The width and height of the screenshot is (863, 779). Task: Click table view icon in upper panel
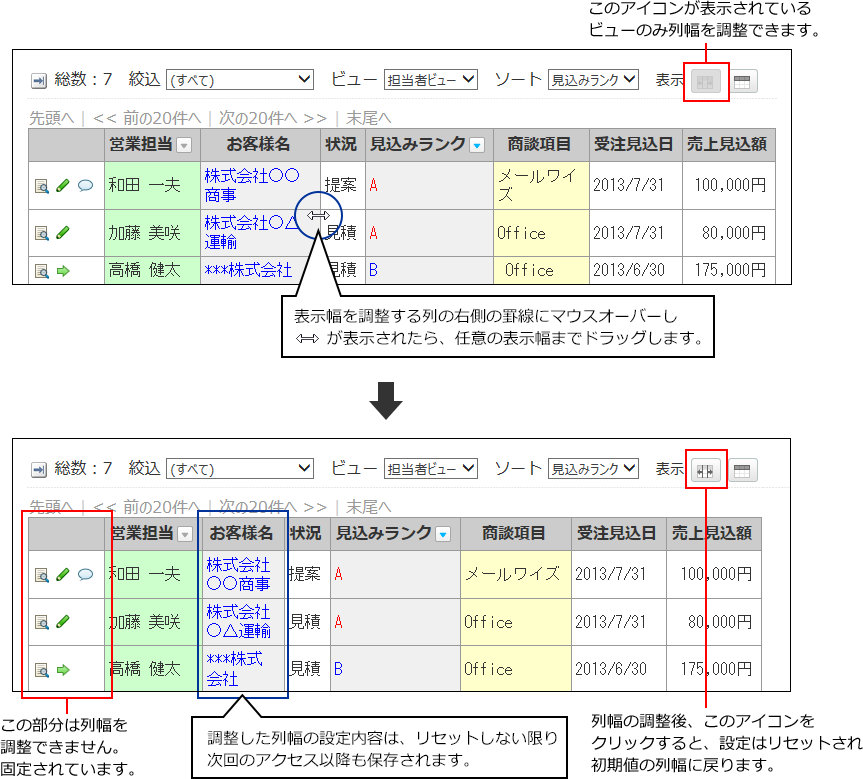click(742, 82)
